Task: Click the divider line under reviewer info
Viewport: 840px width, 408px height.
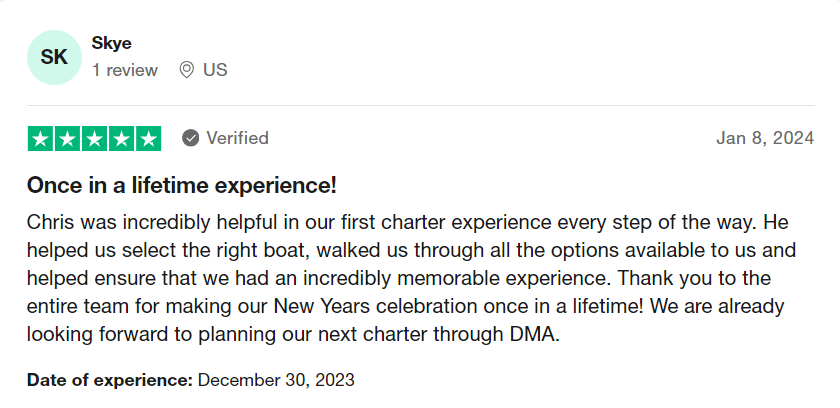Action: tap(421, 105)
